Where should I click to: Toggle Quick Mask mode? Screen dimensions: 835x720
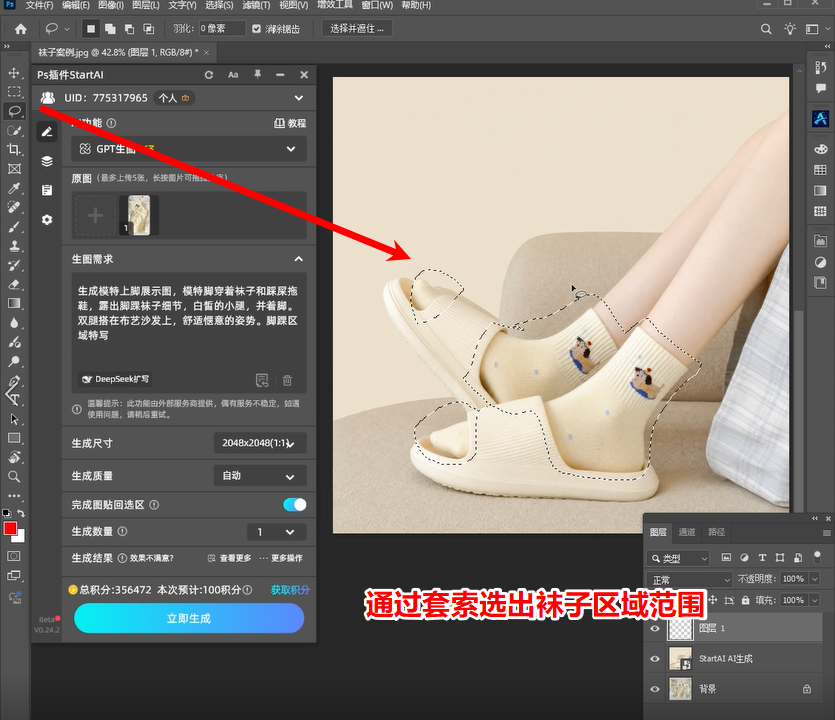pos(14,556)
